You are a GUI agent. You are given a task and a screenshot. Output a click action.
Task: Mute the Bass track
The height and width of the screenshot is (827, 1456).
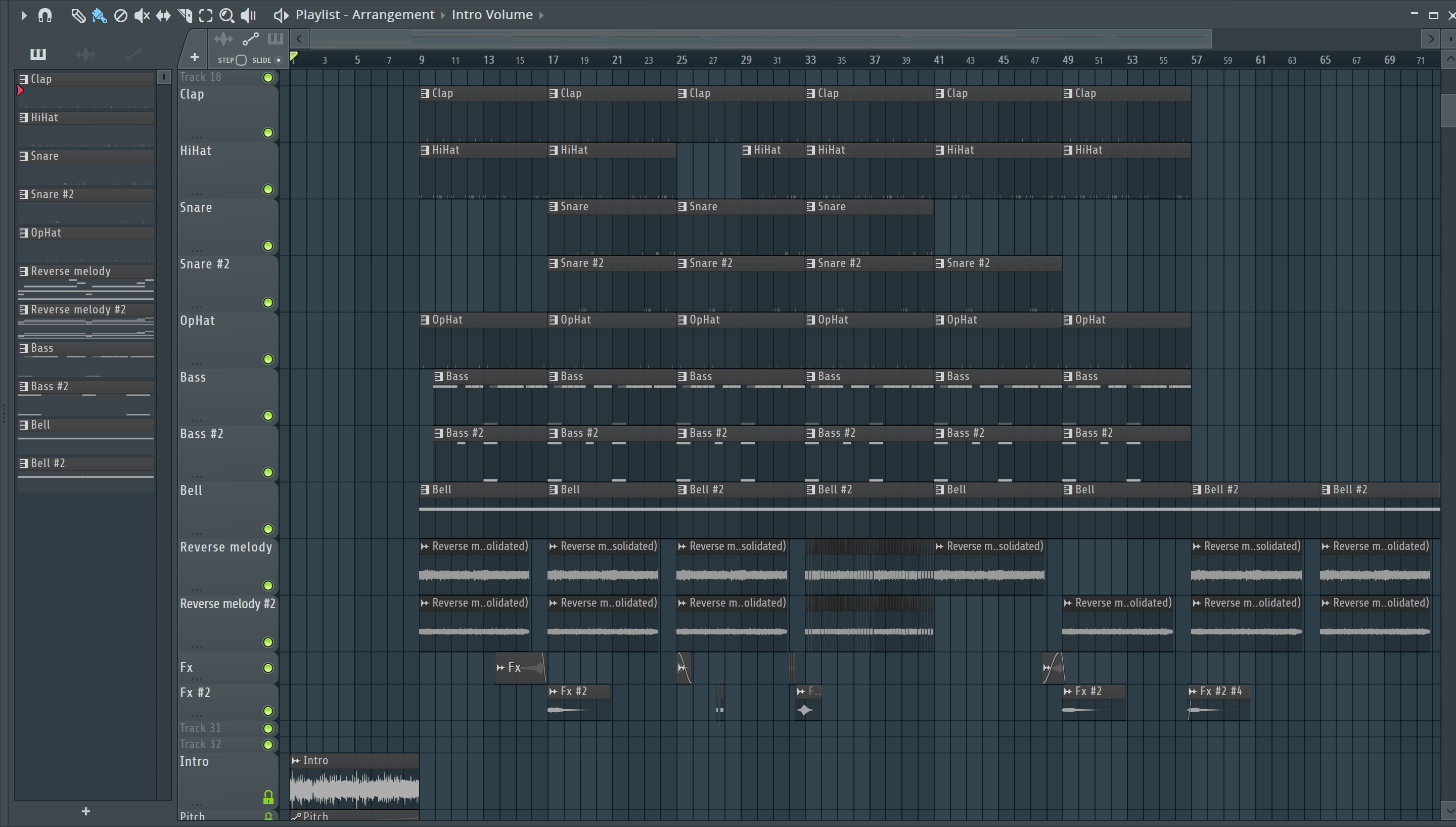(268, 417)
